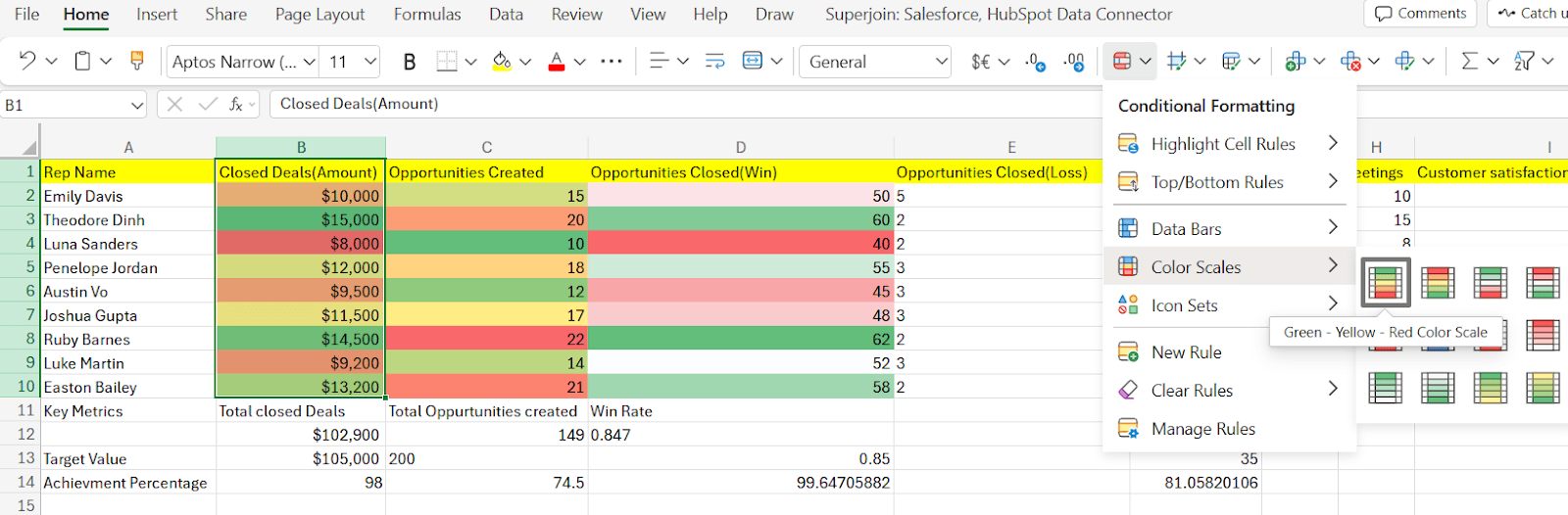Select the $102,900 total cell
The image size is (1568, 515).
pos(301,435)
